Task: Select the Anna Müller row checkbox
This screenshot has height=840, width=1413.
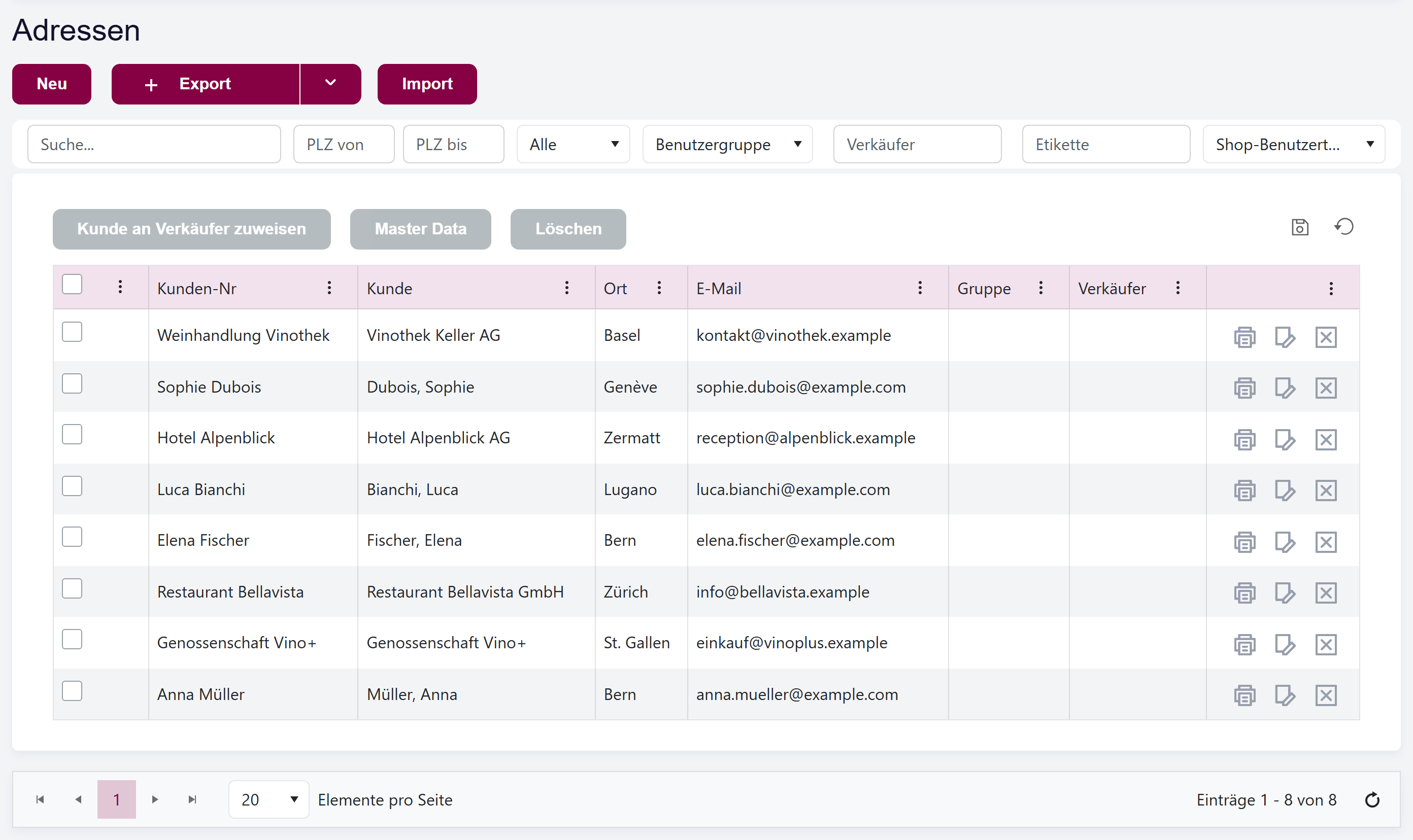Action: point(72,691)
